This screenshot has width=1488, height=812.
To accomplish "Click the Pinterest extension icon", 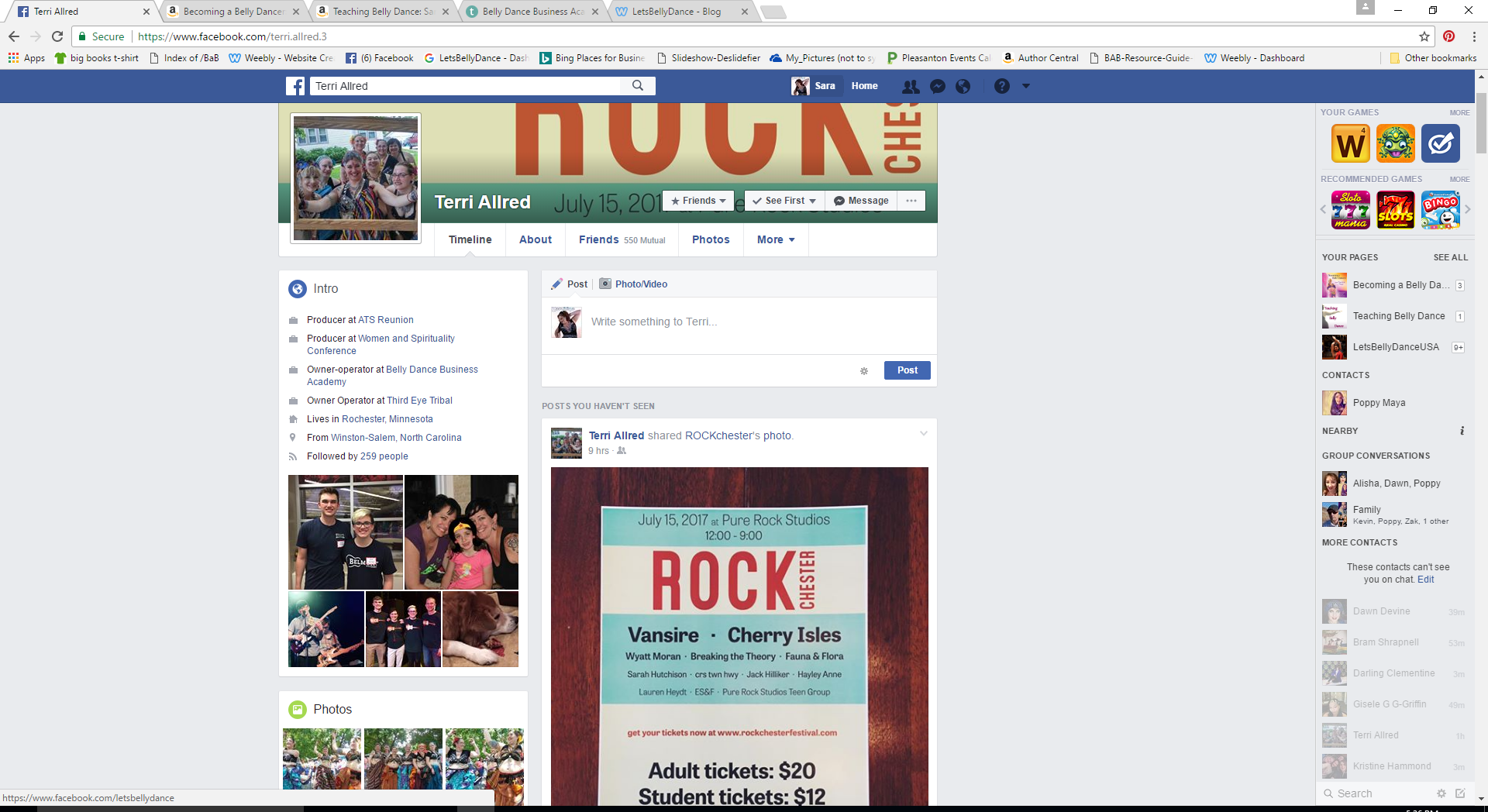I will tap(1448, 36).
